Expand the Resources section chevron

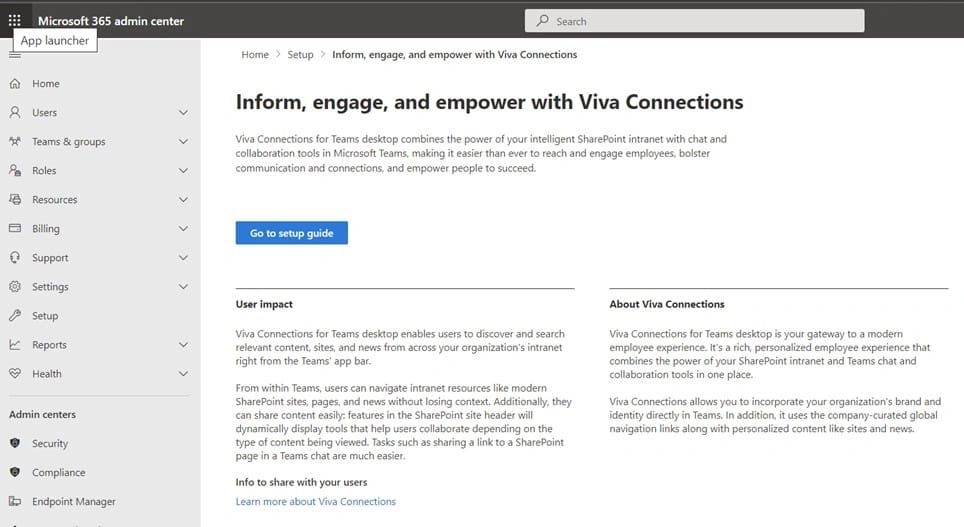pos(183,200)
